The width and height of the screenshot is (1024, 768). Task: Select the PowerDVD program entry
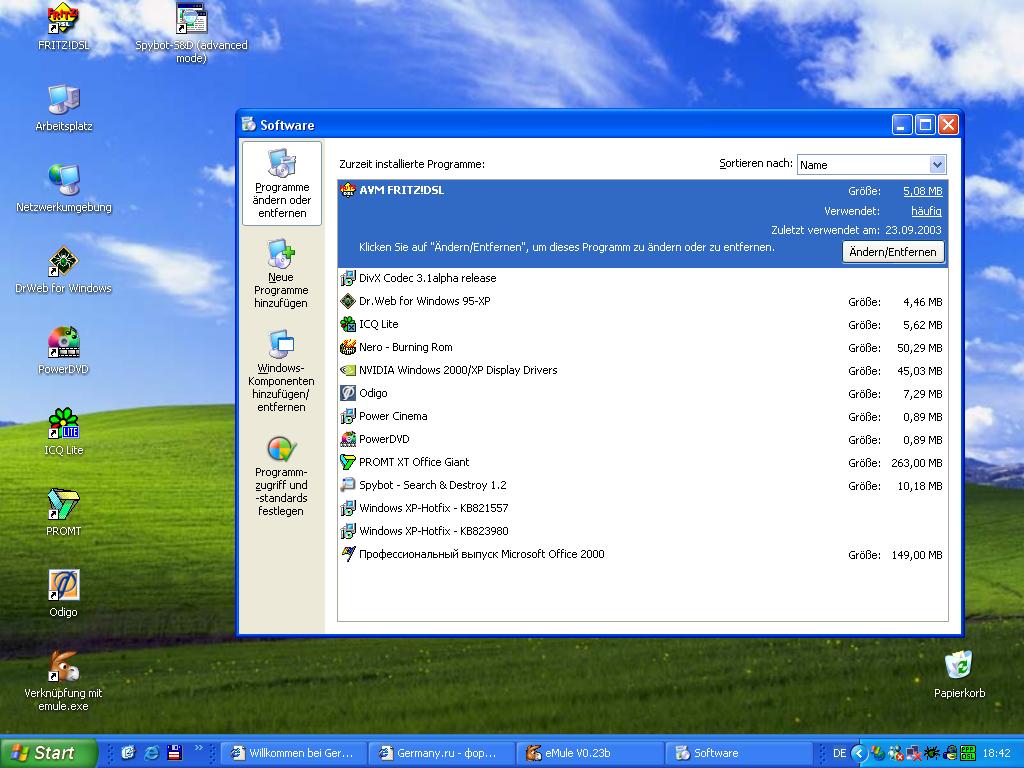[x=643, y=439]
